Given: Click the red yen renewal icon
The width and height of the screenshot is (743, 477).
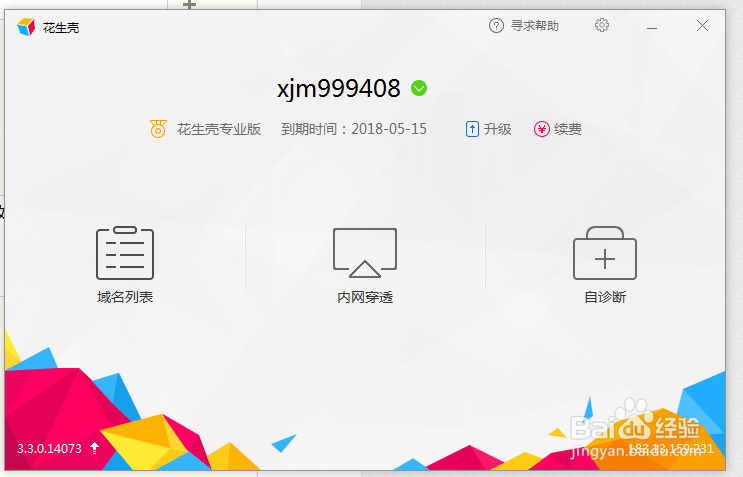Looking at the screenshot, I should click(542, 129).
